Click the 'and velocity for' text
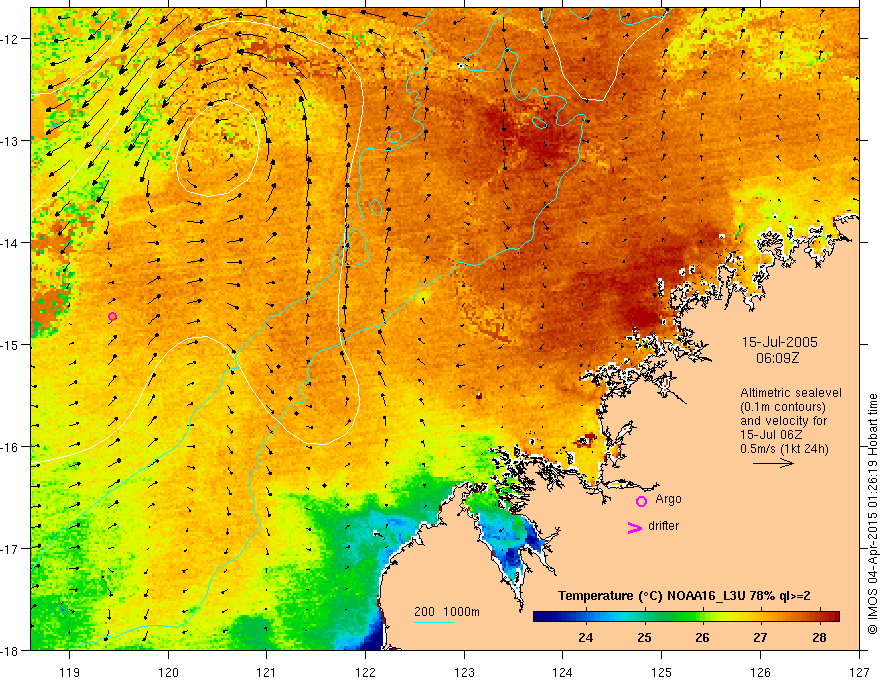The width and height of the screenshot is (880, 680). (783, 421)
